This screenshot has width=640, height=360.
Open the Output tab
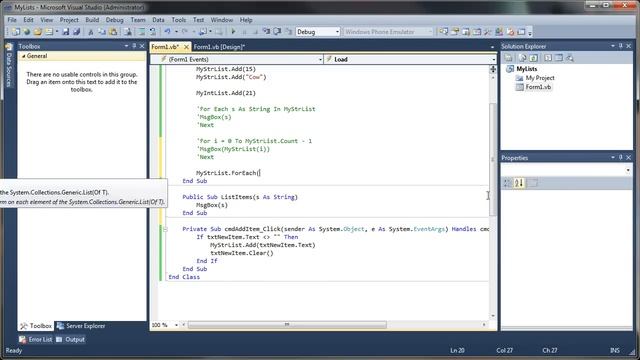click(70, 339)
